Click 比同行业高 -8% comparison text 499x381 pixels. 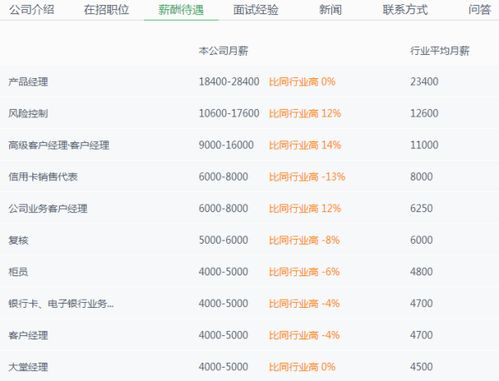tap(304, 240)
